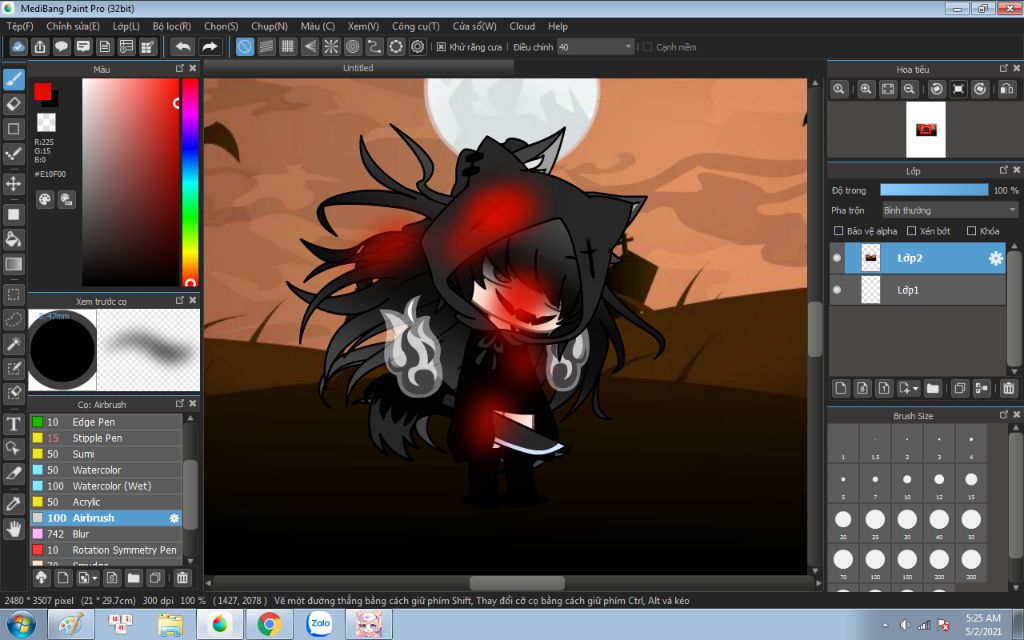Select the Brush tool in left toolbar
Screen dimensions: 1024x640
click(x=14, y=80)
